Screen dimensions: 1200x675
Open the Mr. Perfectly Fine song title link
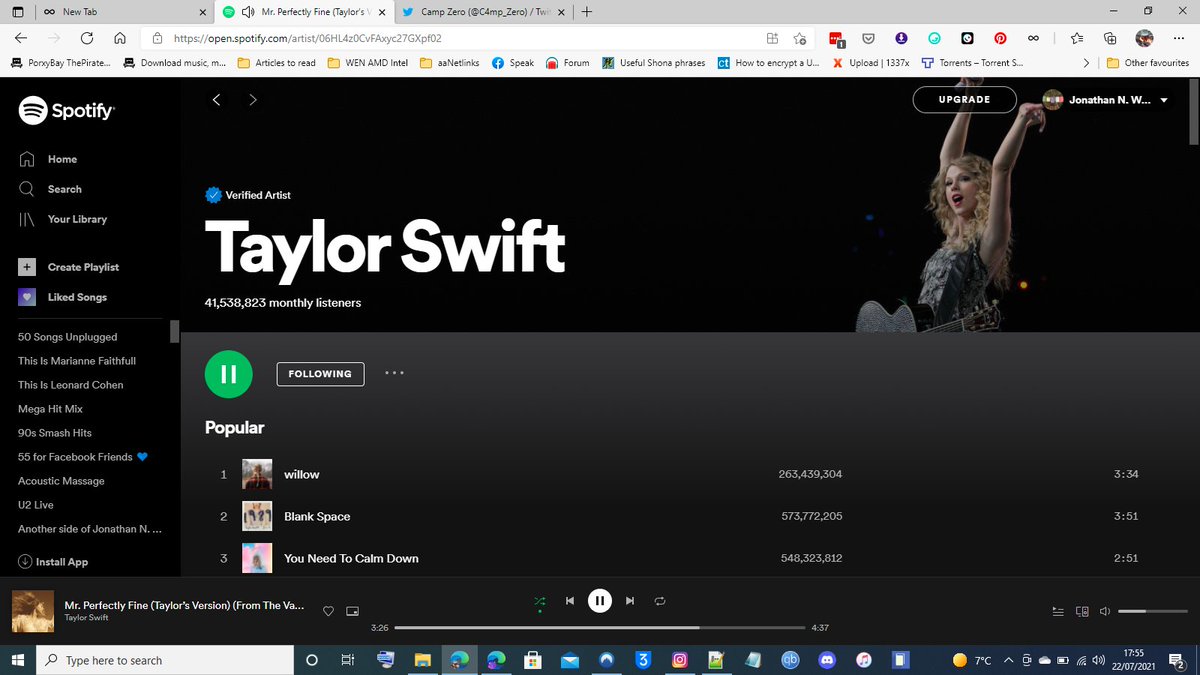pos(184,605)
